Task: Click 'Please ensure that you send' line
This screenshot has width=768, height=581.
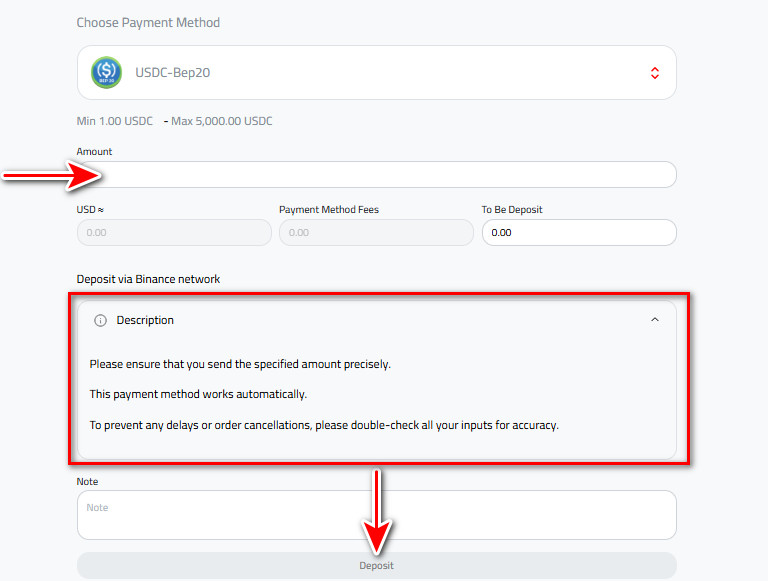Action: pyautogui.click(x=240, y=364)
